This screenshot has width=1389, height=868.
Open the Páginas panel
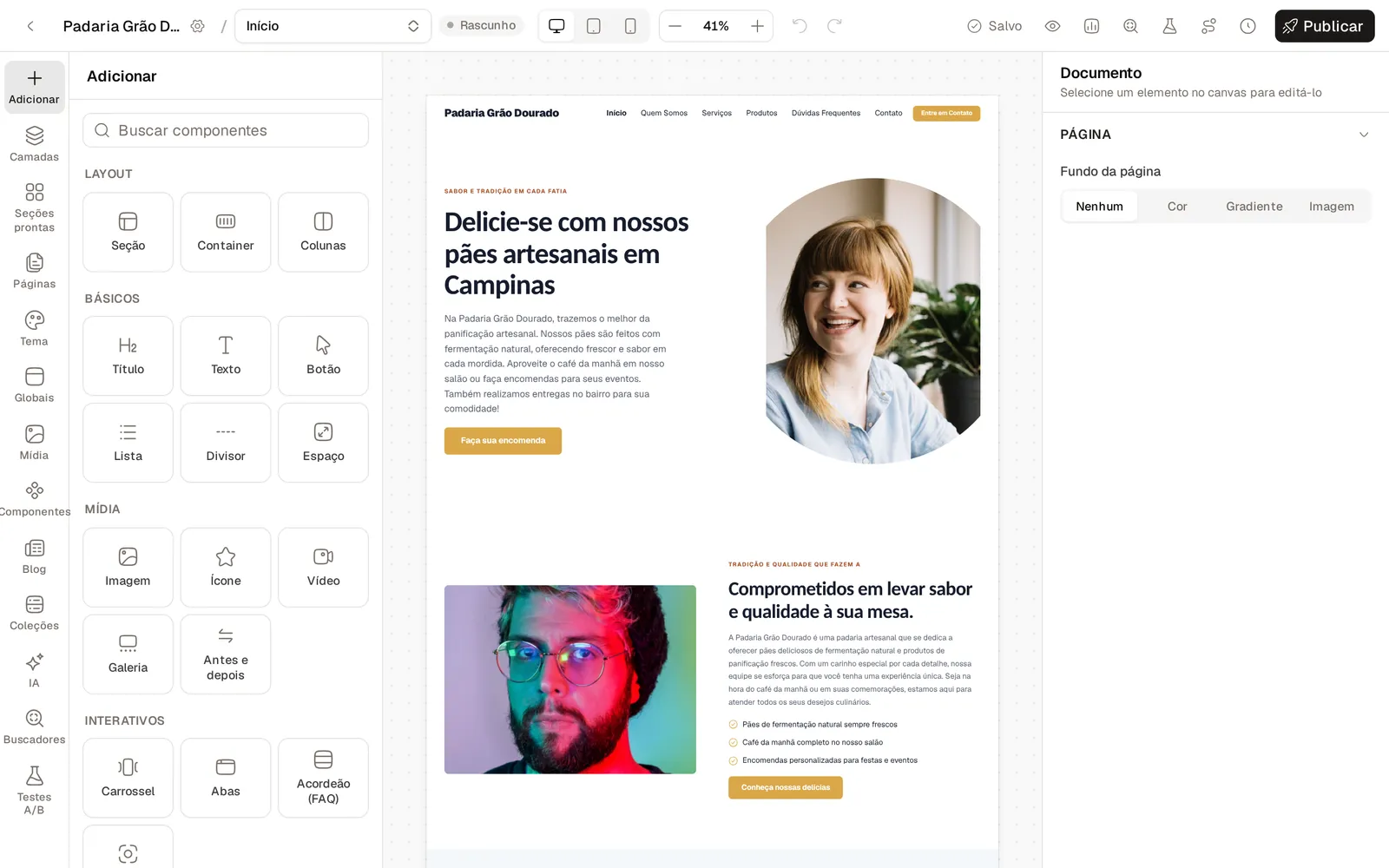[x=34, y=271]
